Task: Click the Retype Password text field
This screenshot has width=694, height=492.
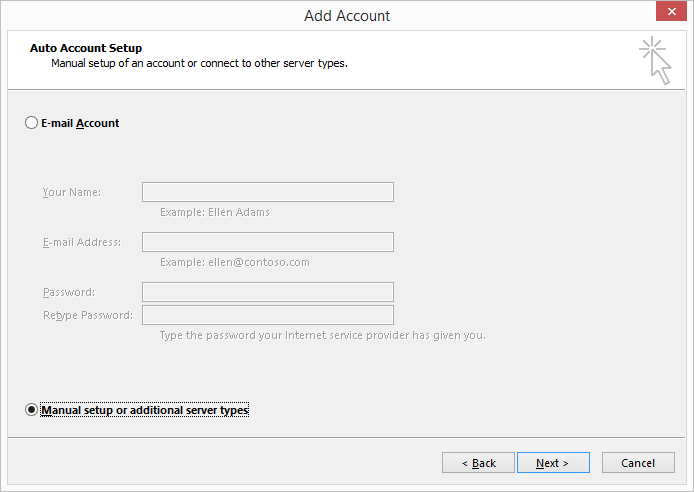Action: coord(268,315)
